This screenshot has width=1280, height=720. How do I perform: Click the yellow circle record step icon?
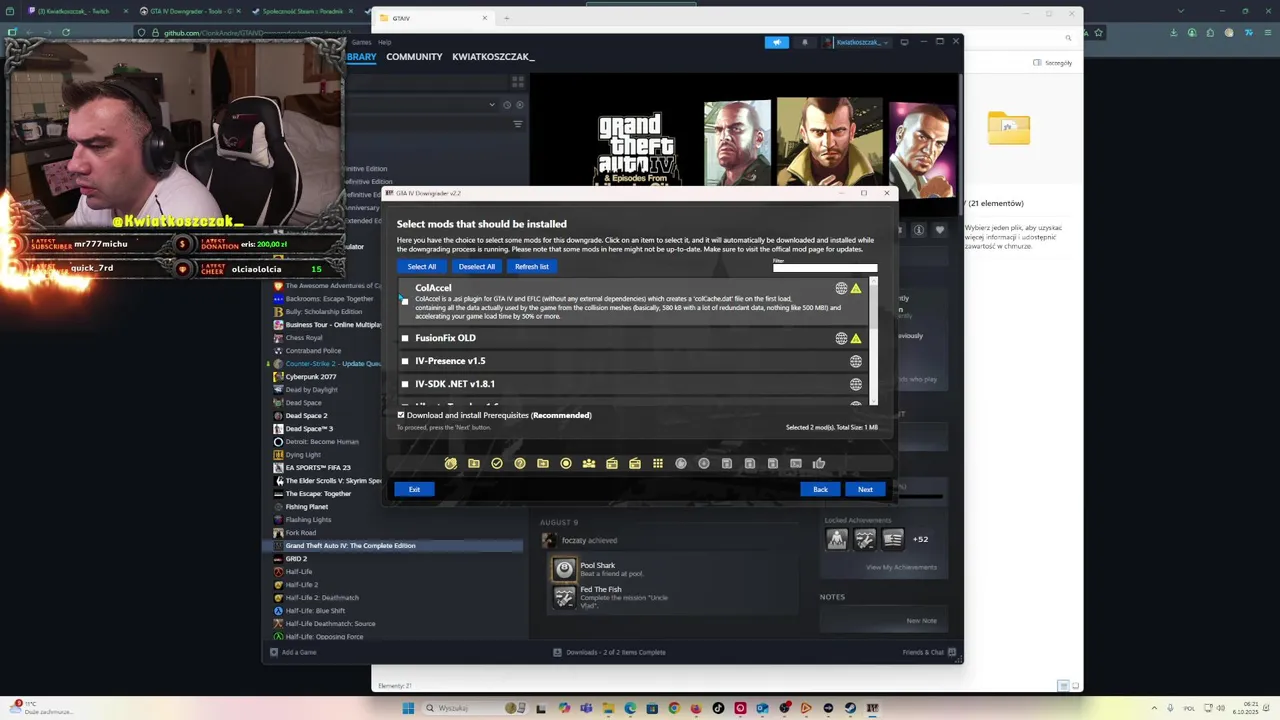(566, 463)
